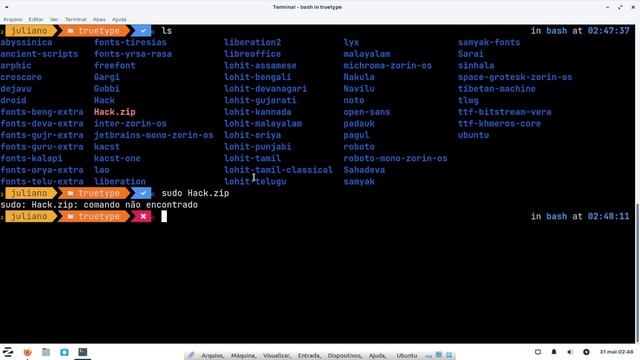The image size is (640, 360).
Task: Click the 'ttf-bitstream-vera' entry
Action: tap(504, 112)
